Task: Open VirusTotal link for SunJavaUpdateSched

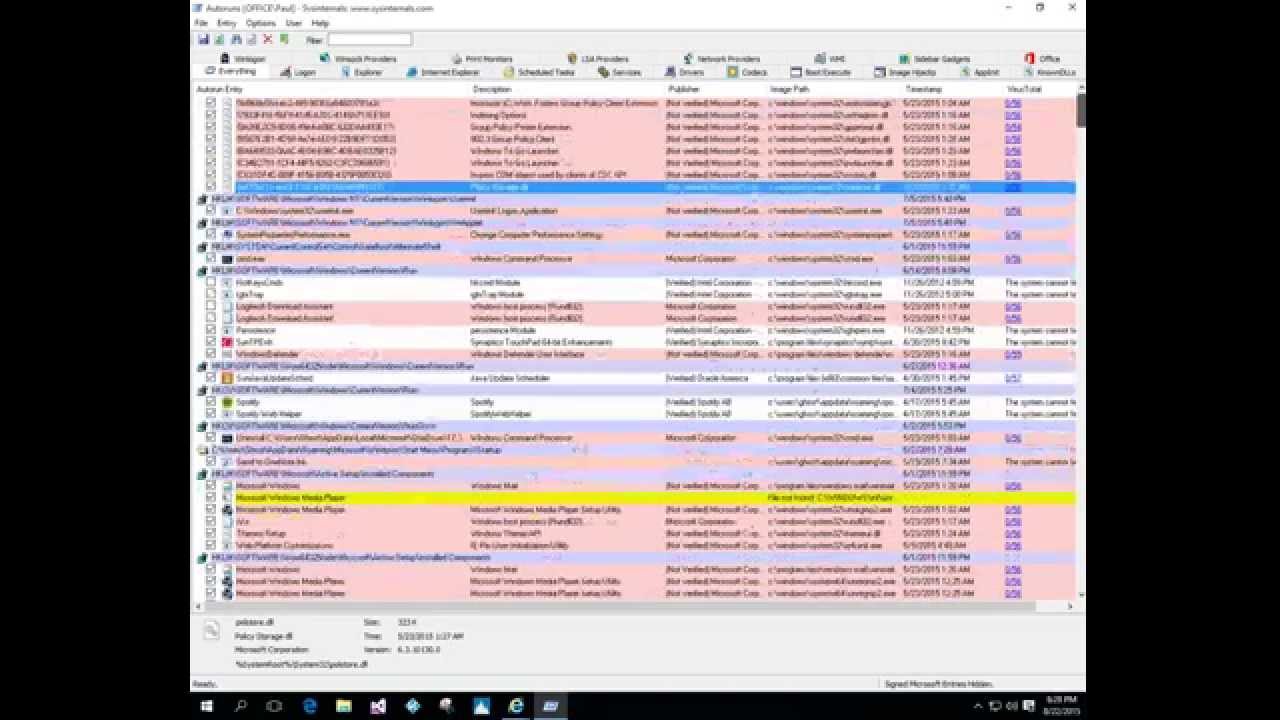Action: (x=1013, y=378)
